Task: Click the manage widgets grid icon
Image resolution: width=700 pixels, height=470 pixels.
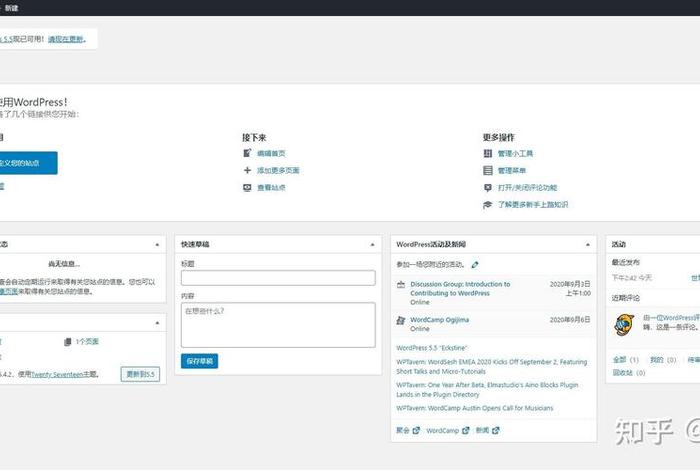Action: [x=488, y=153]
